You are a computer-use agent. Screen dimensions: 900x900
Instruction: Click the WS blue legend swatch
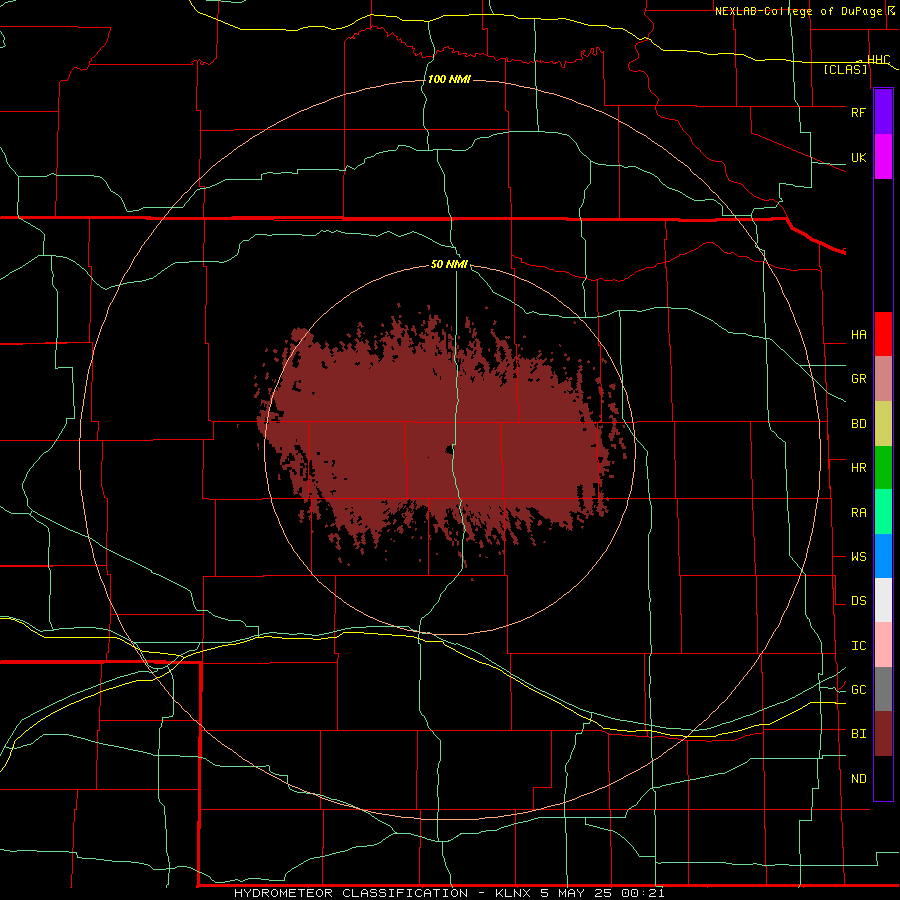[883, 556]
